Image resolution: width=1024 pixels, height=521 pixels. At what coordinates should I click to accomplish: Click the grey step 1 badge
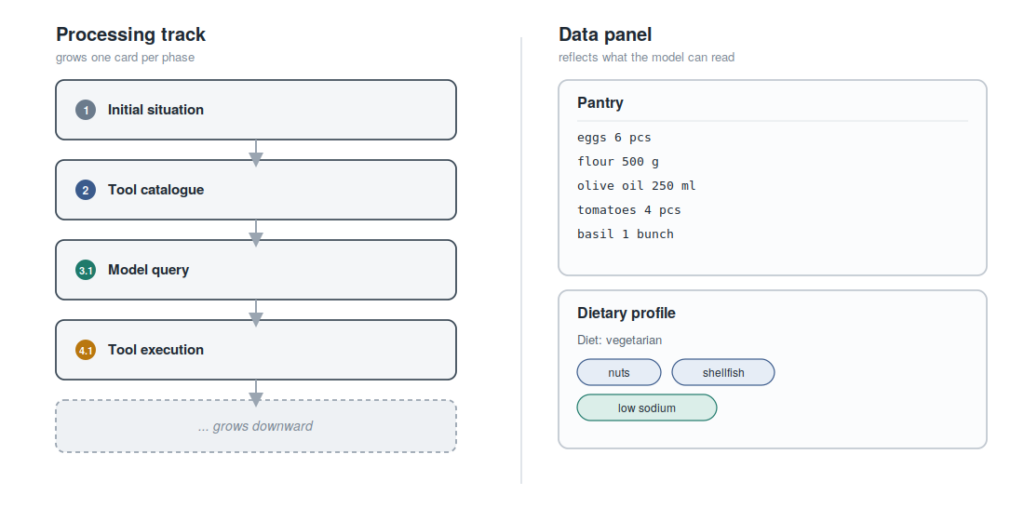[86, 110]
